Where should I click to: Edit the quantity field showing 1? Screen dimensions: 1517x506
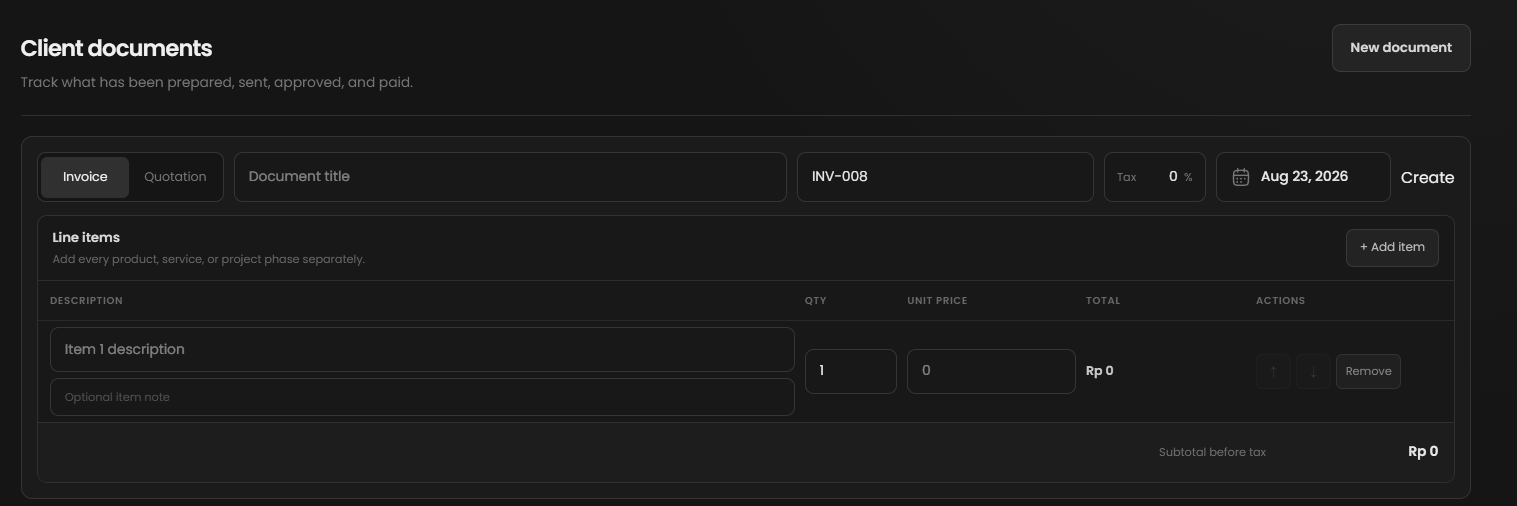click(851, 371)
